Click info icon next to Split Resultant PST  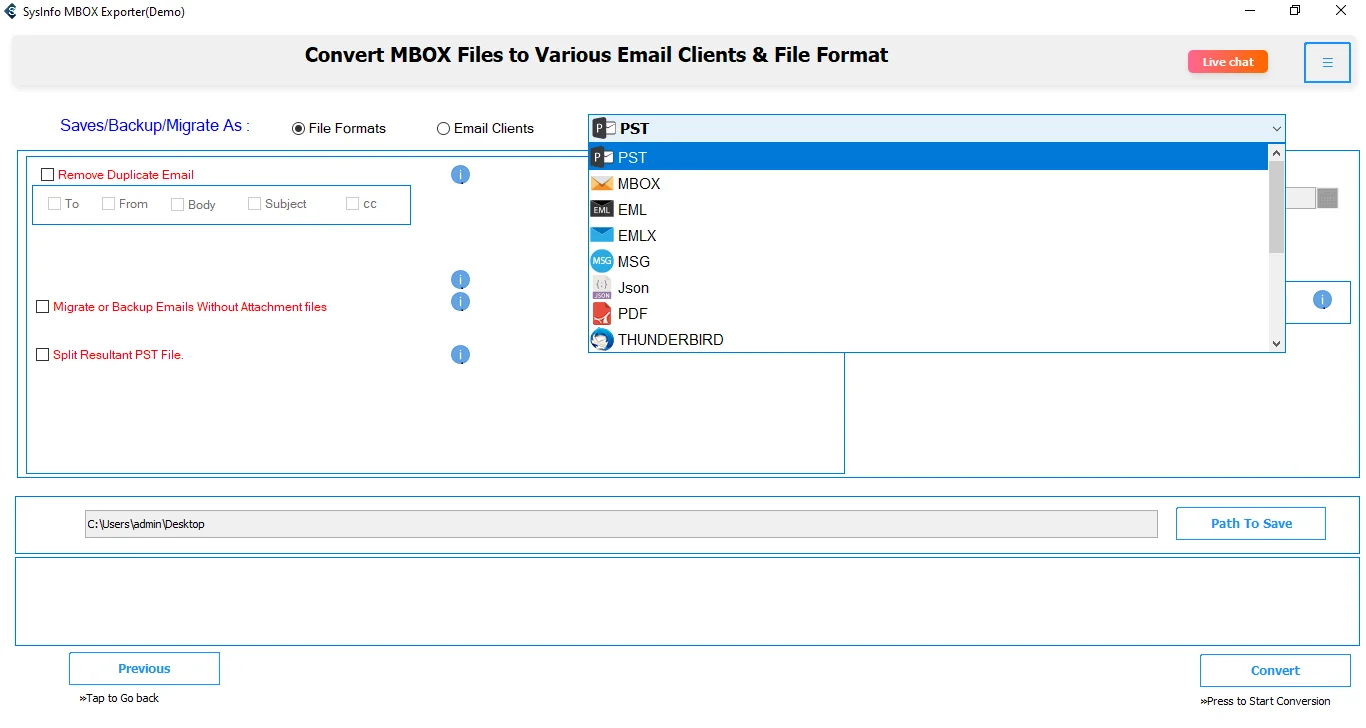point(460,355)
